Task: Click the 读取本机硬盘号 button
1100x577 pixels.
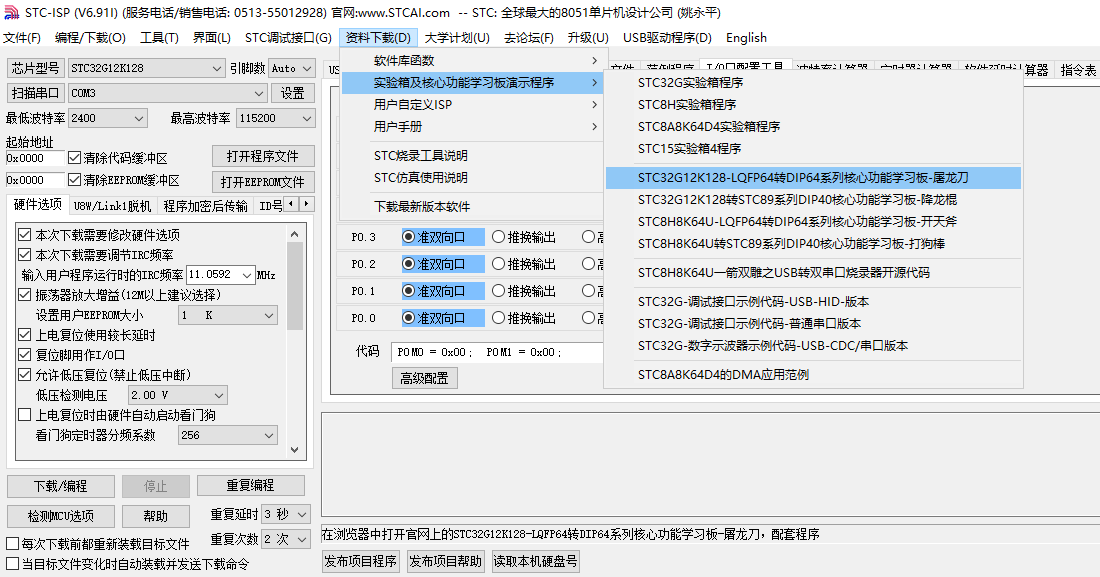Action: point(535,562)
